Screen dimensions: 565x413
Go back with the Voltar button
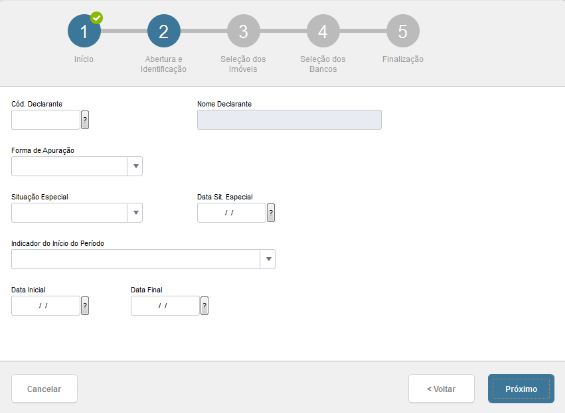441,388
